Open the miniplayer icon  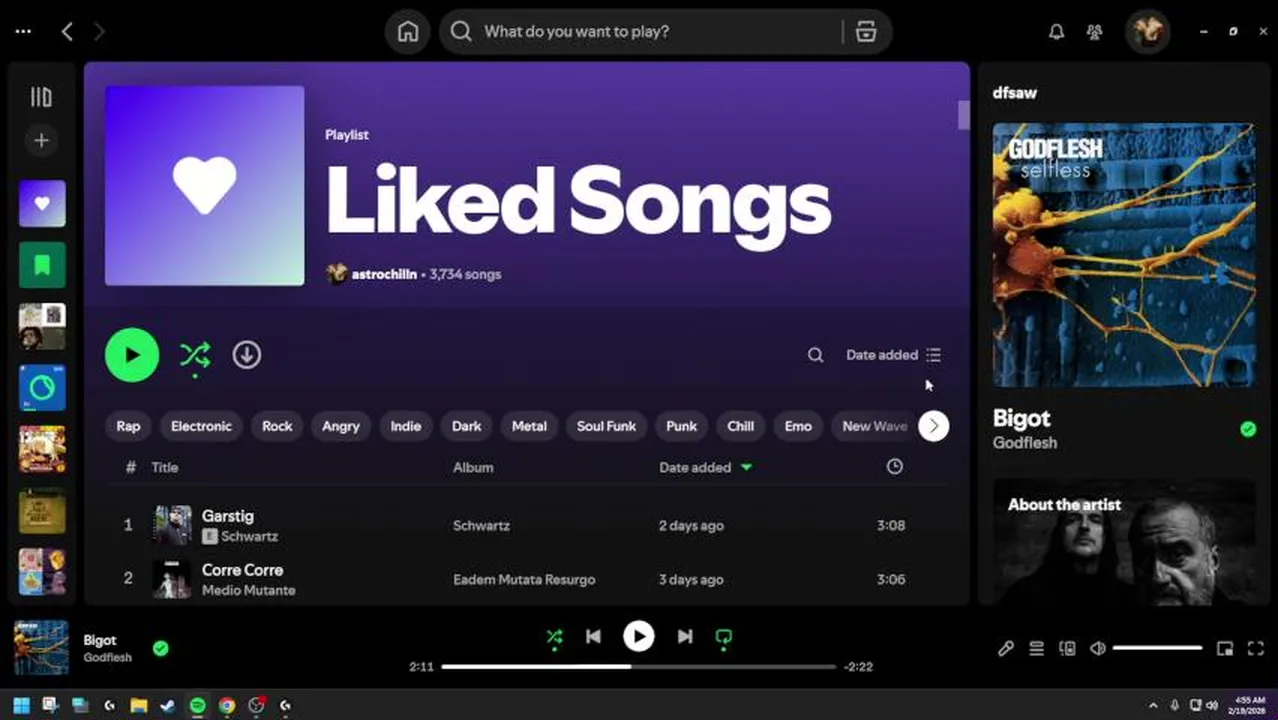click(x=1225, y=648)
